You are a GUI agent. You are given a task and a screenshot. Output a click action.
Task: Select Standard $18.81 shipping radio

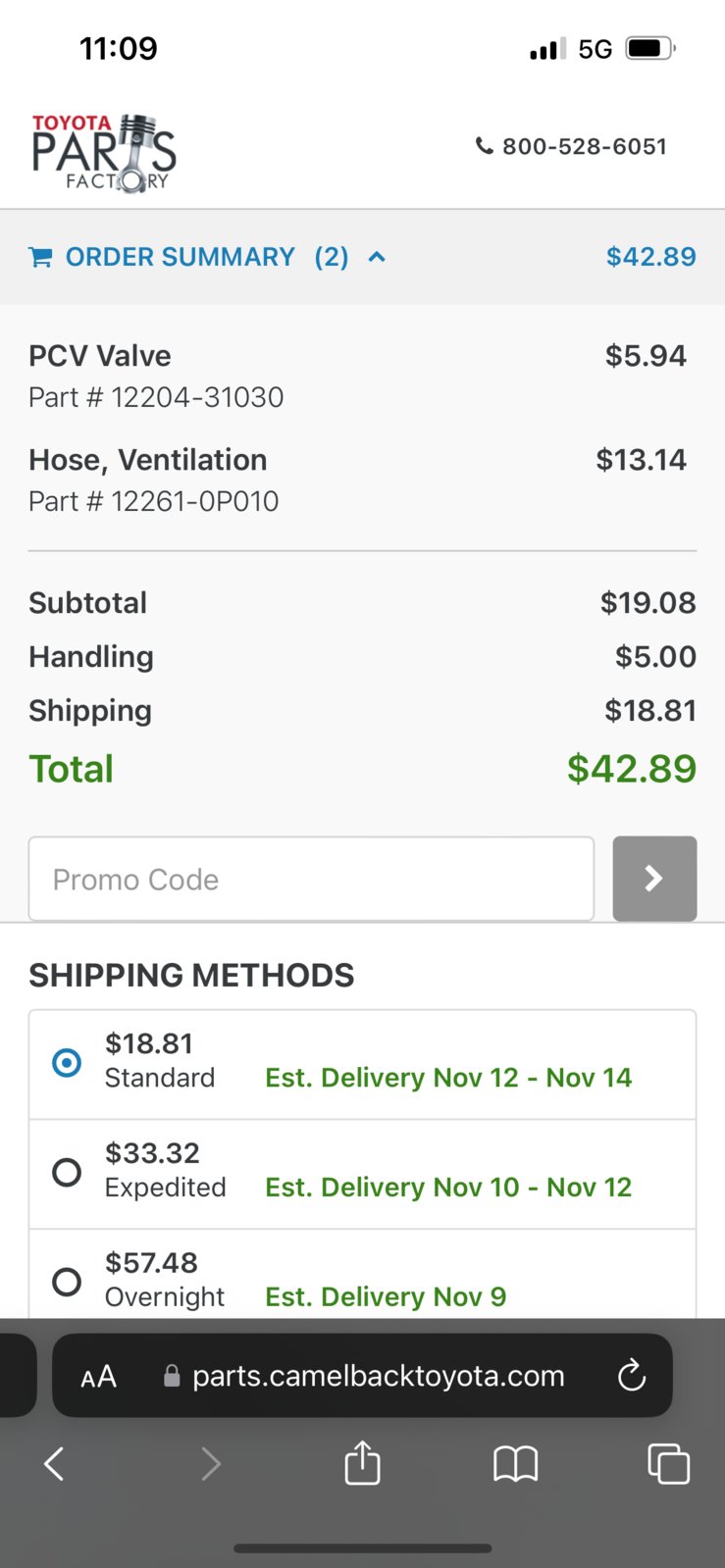[67, 1063]
